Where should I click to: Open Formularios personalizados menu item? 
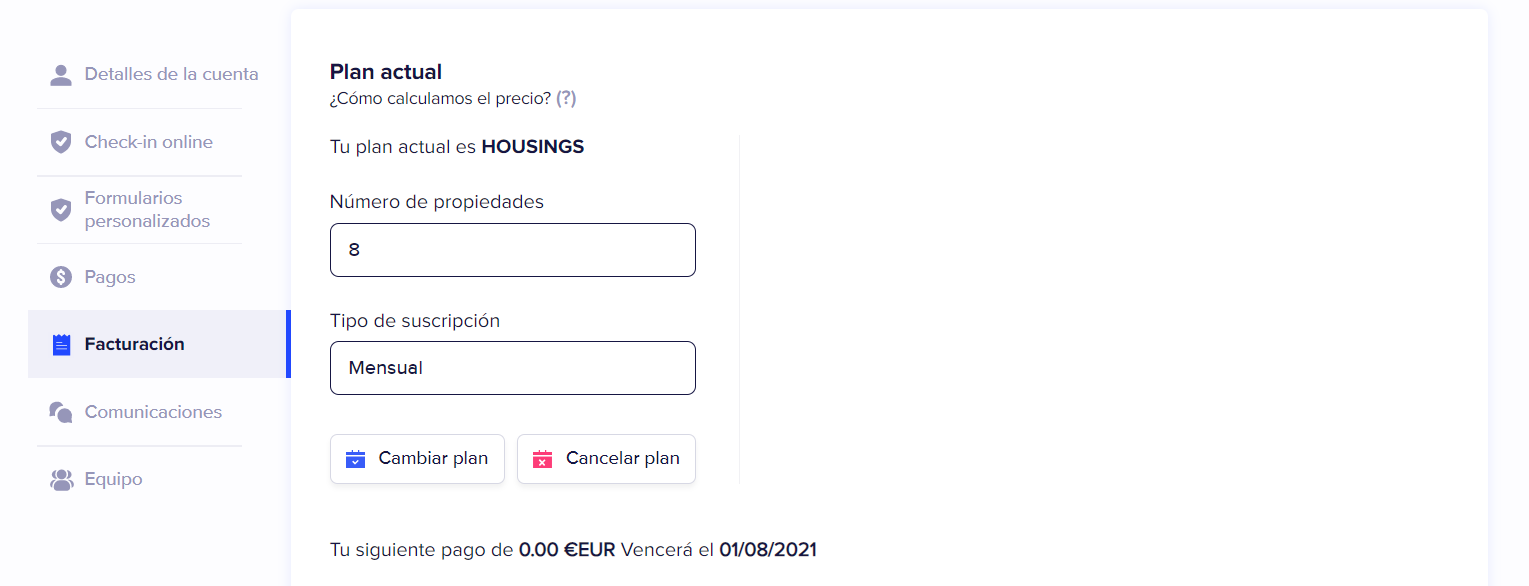pos(147,209)
